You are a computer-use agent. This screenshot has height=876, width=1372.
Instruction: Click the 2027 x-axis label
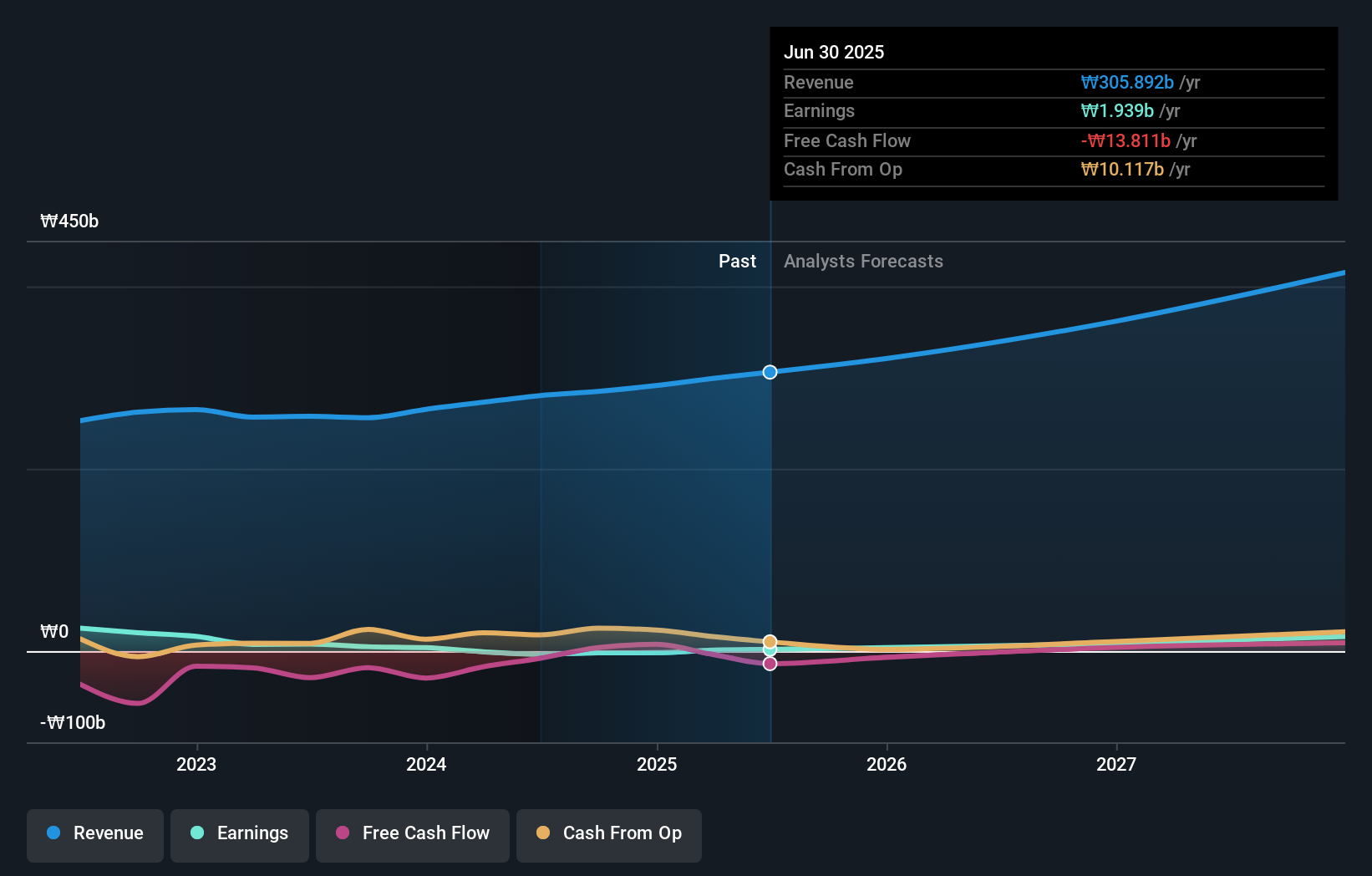click(1116, 765)
